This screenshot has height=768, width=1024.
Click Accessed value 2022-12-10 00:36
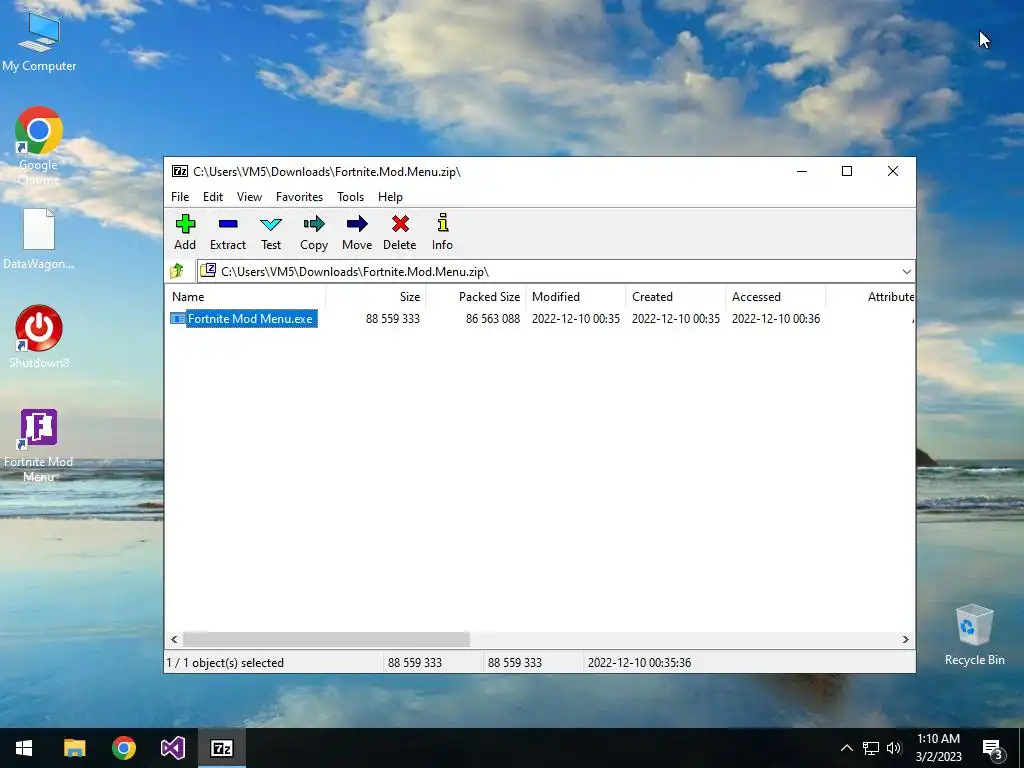[776, 319]
